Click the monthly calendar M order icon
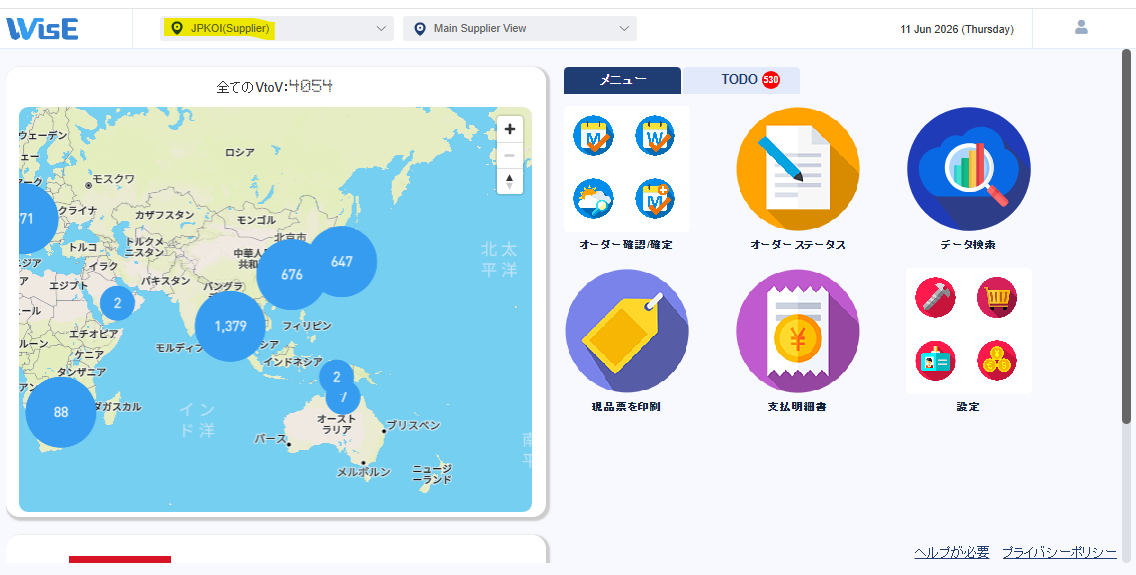Image resolution: width=1136 pixels, height=575 pixels. click(593, 135)
